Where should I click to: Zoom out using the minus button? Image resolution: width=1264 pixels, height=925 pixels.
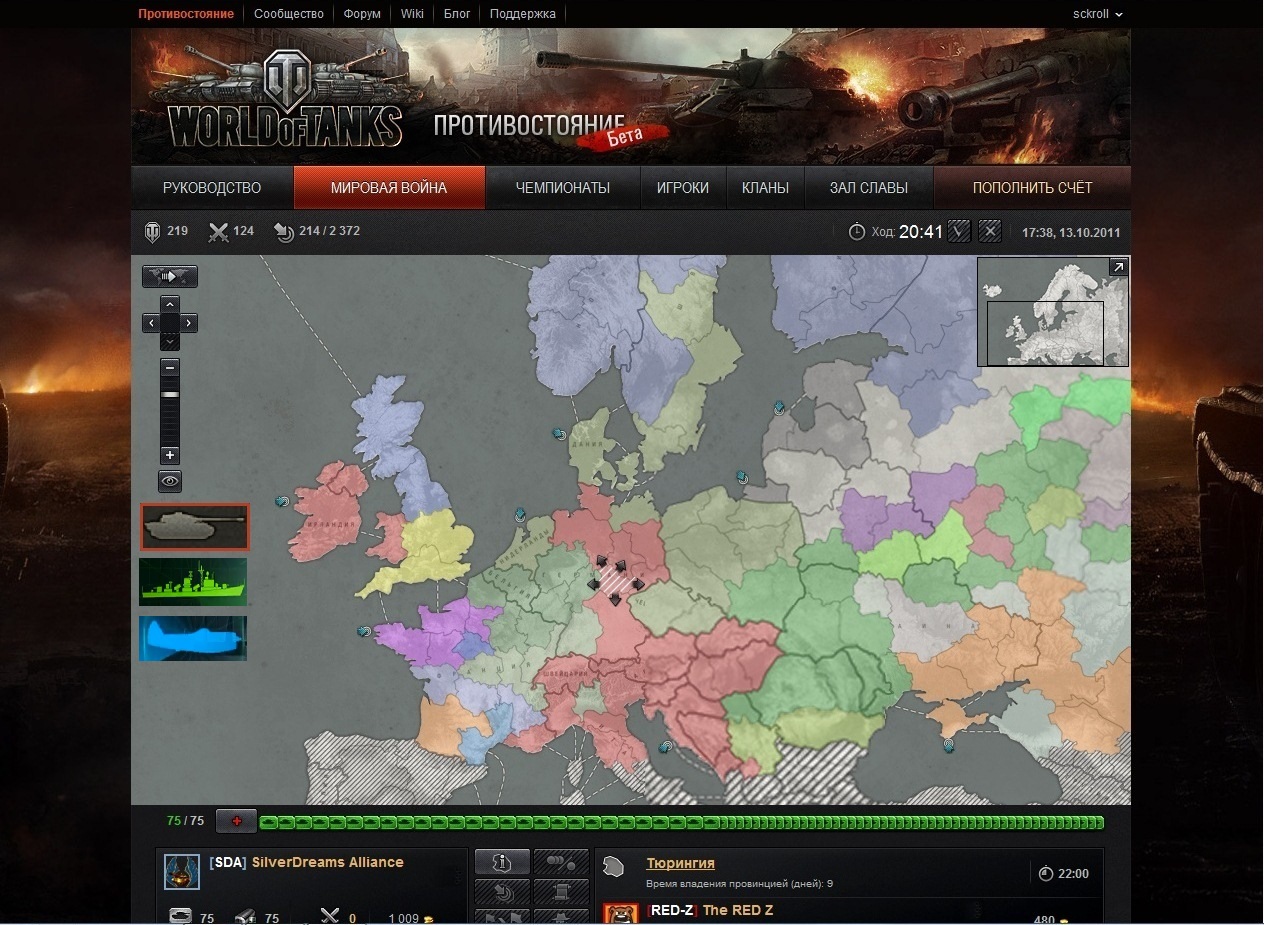[170, 367]
